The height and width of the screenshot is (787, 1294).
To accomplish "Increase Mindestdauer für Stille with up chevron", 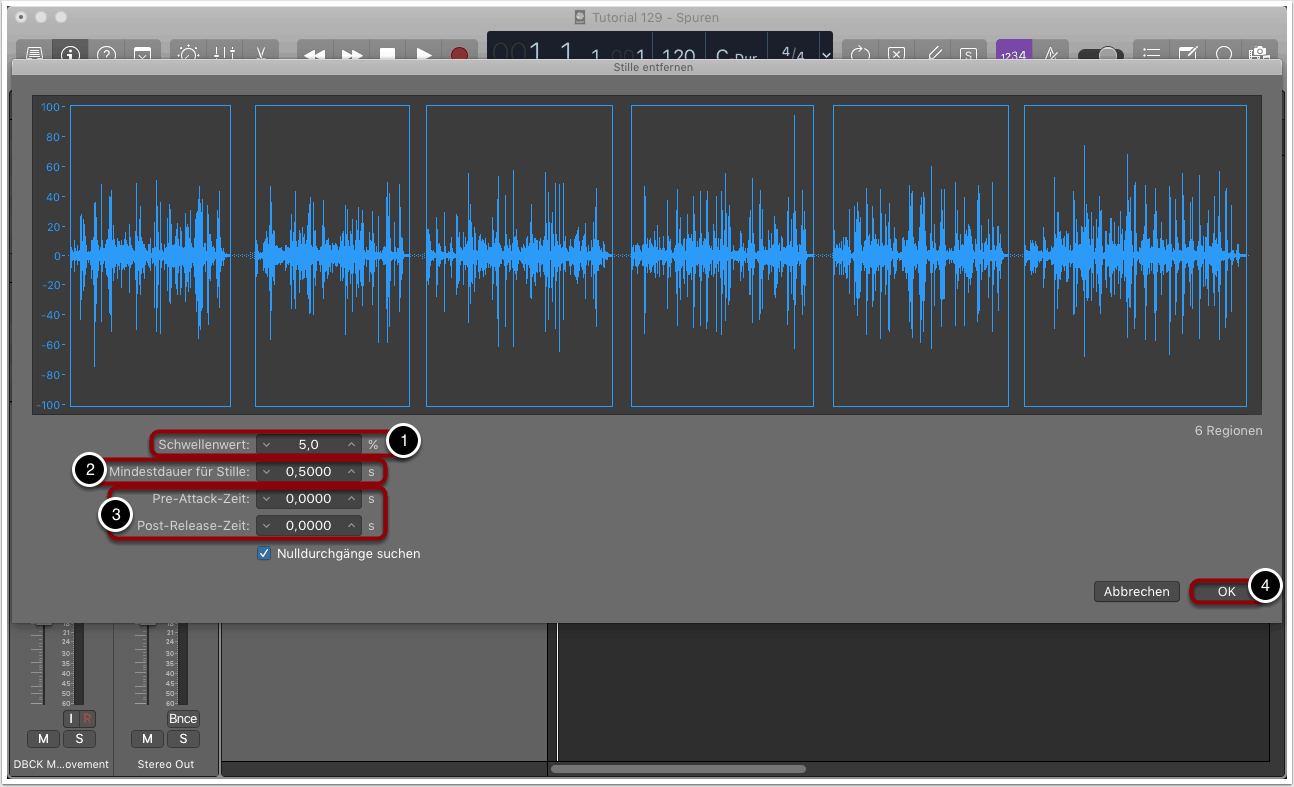I will tap(351, 471).
